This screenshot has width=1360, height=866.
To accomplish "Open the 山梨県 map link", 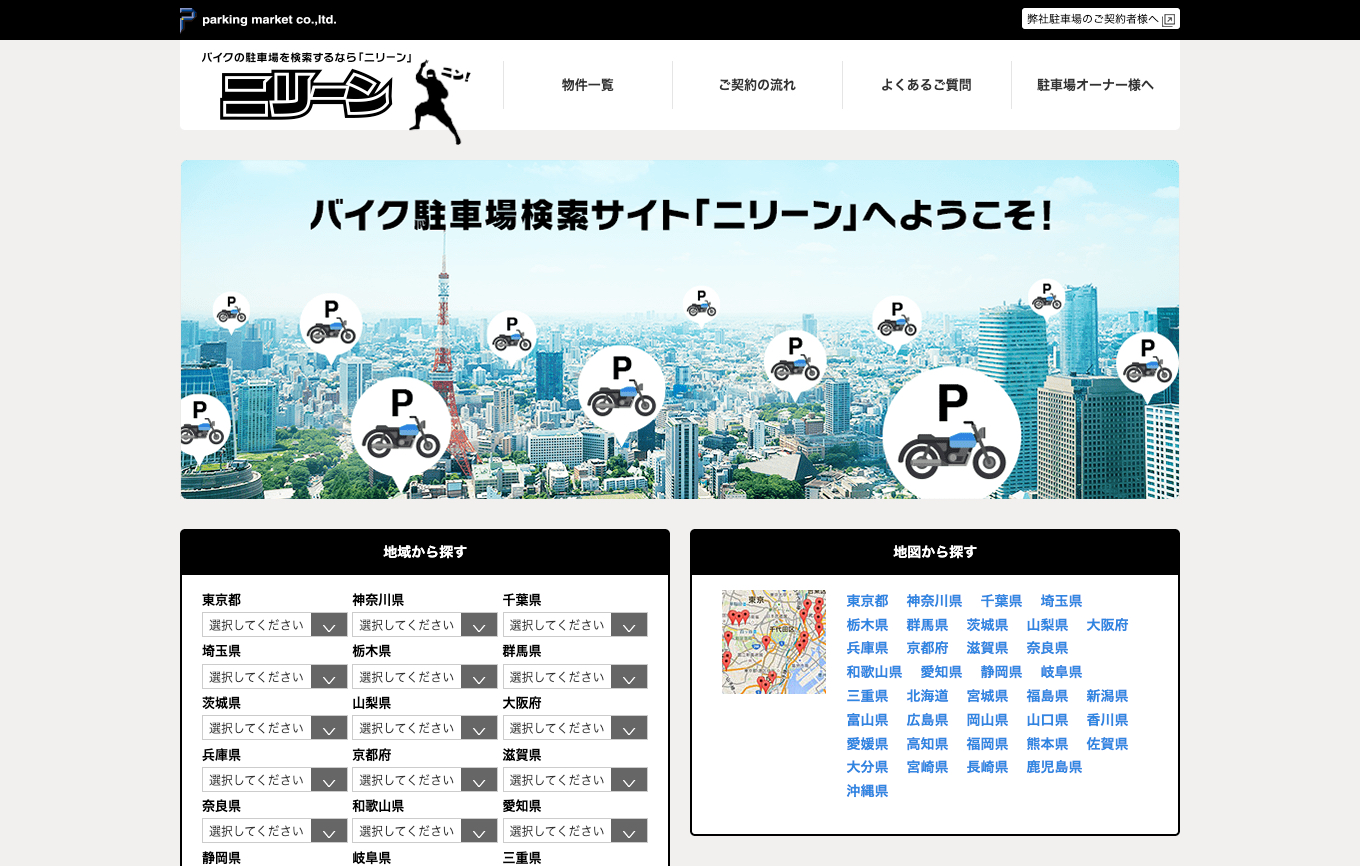I will (x=1047, y=625).
